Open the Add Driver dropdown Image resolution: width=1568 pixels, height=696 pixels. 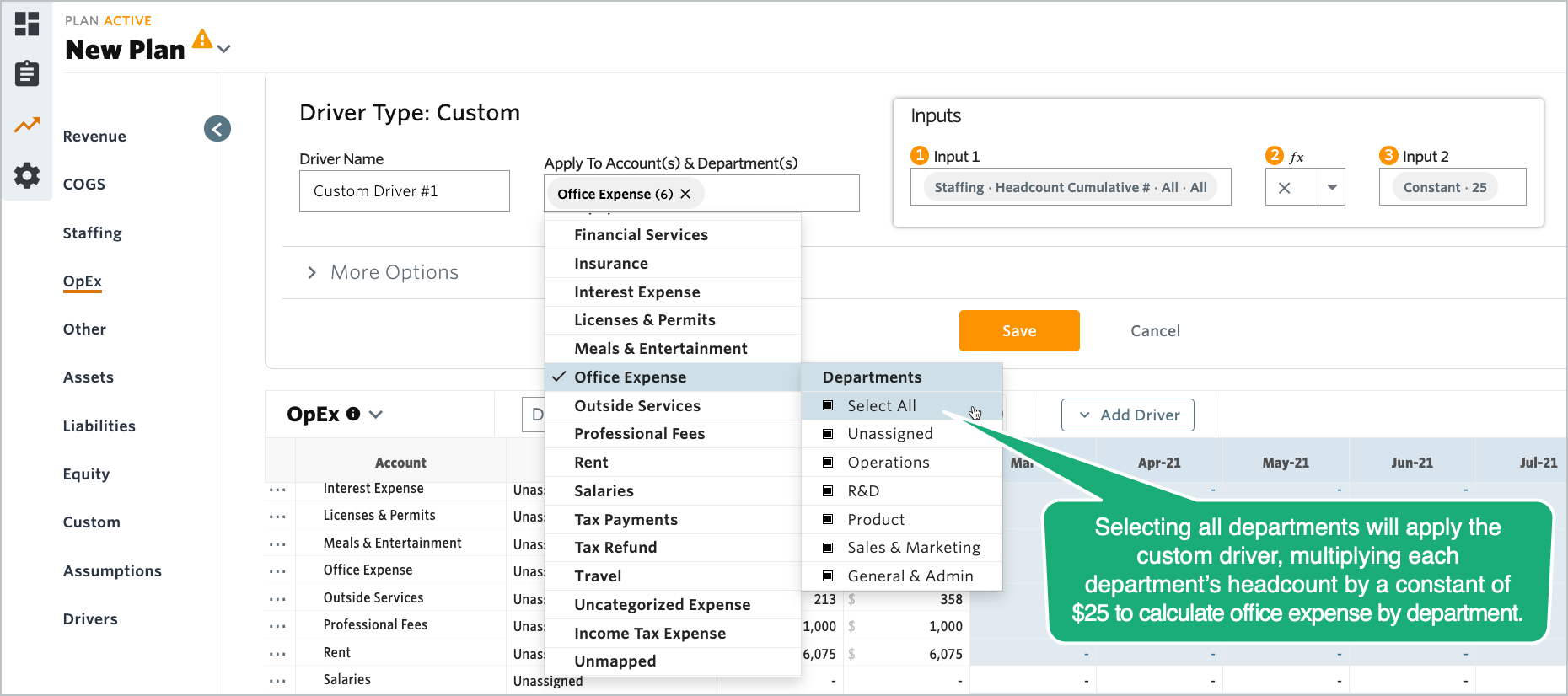[x=1127, y=415]
